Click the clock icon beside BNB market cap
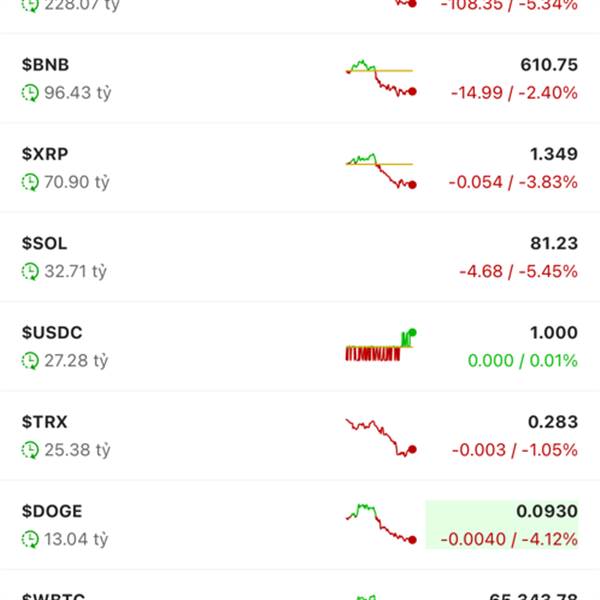Viewport: 600px width, 600px height. 30,93
